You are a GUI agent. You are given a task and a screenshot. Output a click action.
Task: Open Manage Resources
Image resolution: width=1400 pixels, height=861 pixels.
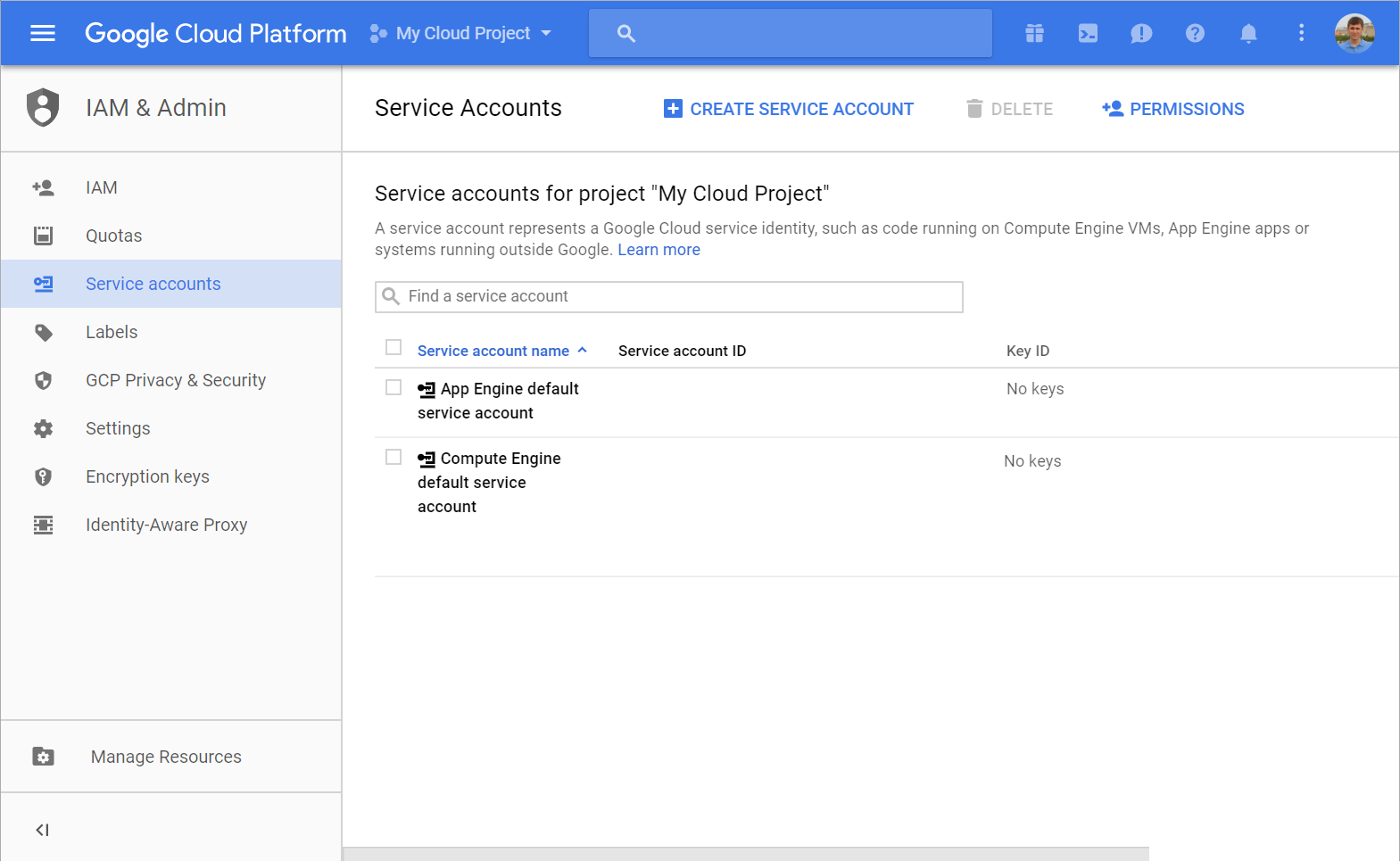coord(171,757)
